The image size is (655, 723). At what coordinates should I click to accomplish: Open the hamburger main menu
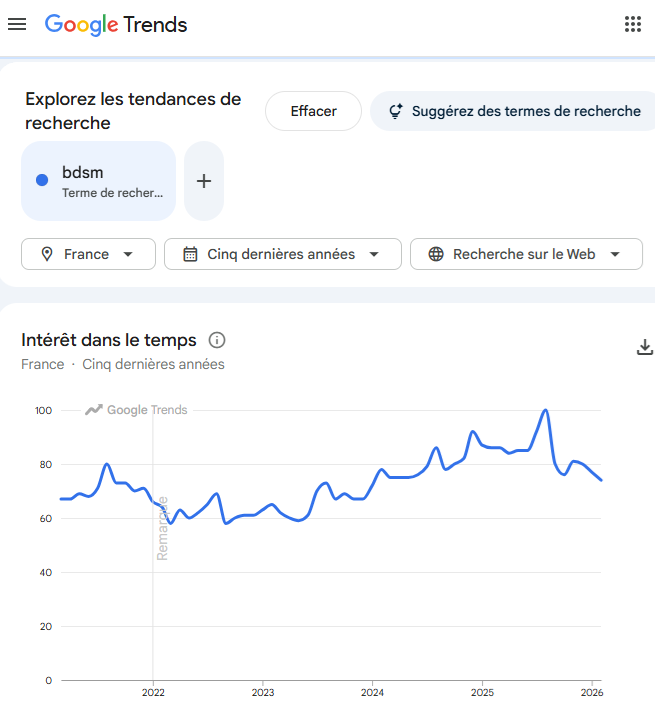[x=17, y=24]
